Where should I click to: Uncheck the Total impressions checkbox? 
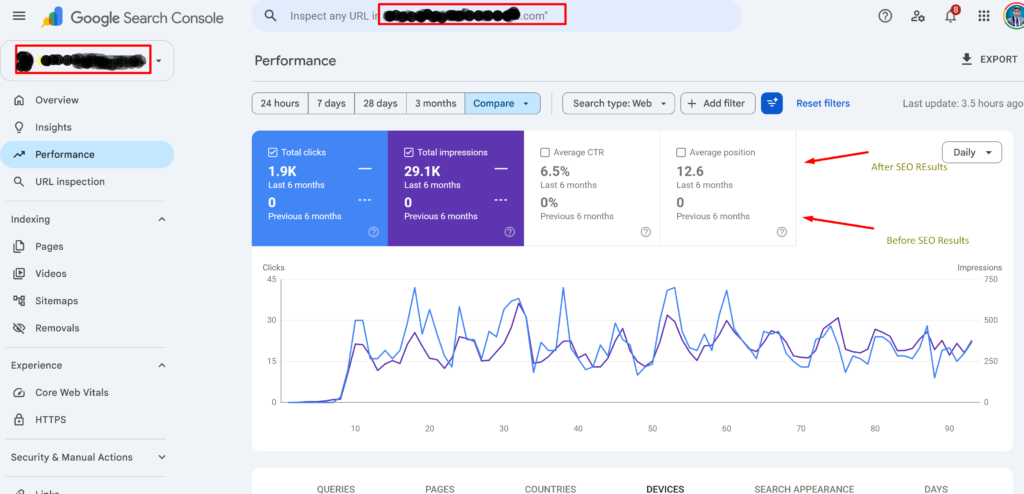(409, 152)
